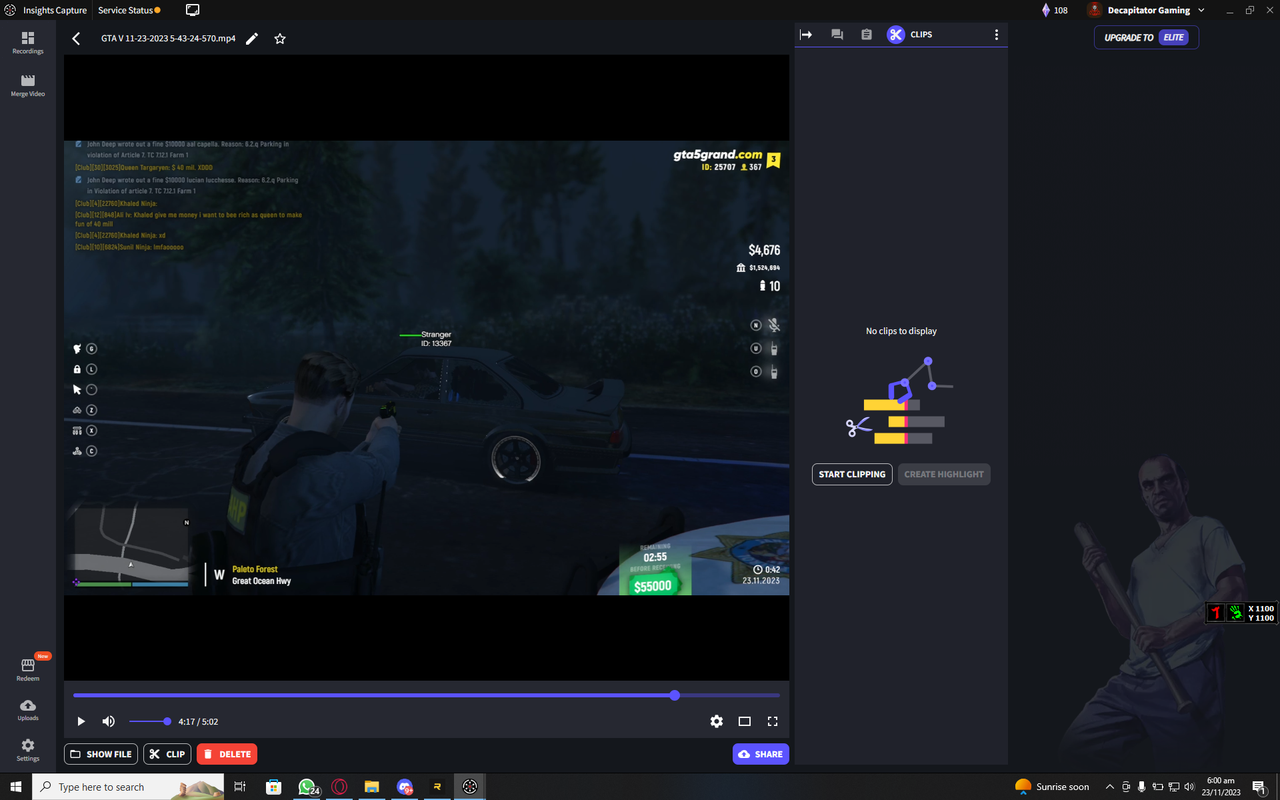Open Rockstar Games Launcher from taskbar
1280x800 pixels.
[437, 787]
